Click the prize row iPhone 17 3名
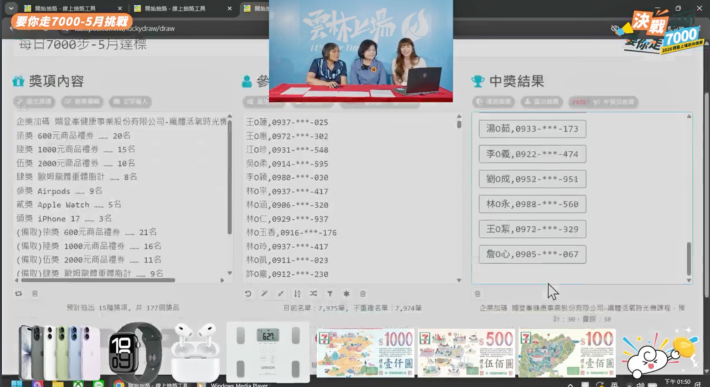The height and width of the screenshot is (387, 710). point(64,219)
